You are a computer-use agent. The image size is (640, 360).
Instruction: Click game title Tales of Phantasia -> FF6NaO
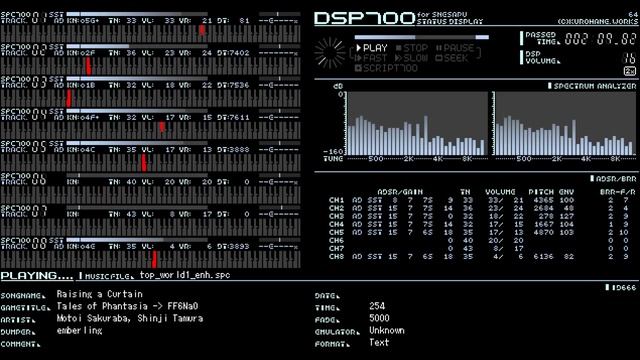(x=127, y=306)
